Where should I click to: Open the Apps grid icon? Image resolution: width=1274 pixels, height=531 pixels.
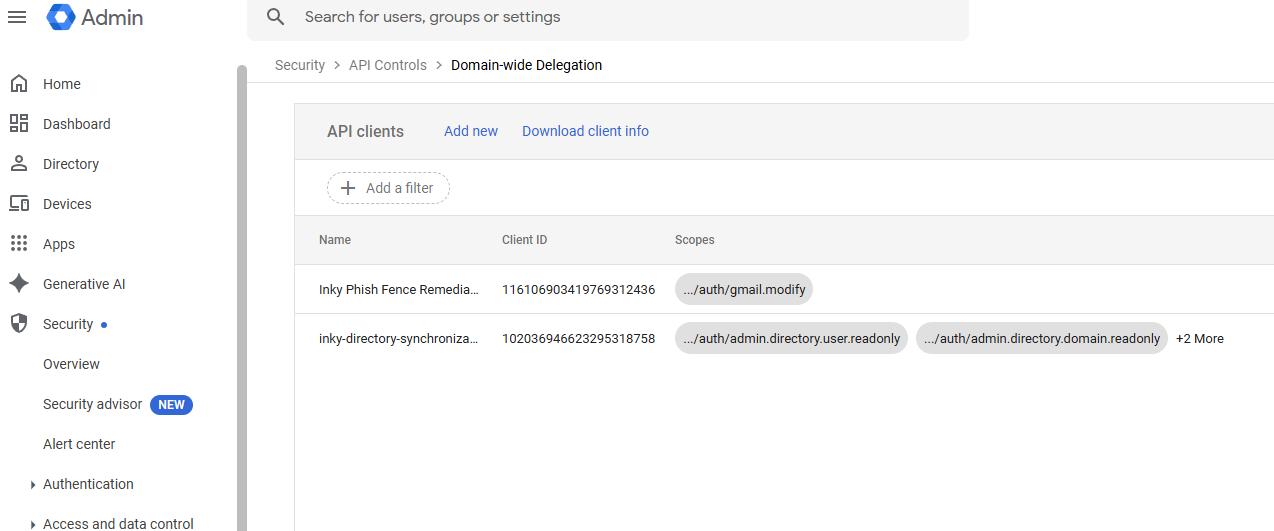18,244
